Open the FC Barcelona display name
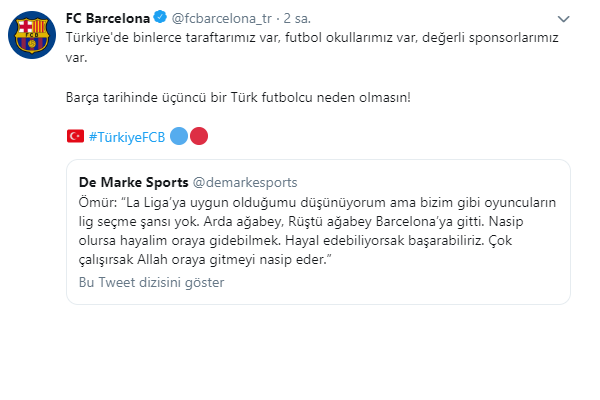Screen dimensions: 600x400 (x=108, y=18)
